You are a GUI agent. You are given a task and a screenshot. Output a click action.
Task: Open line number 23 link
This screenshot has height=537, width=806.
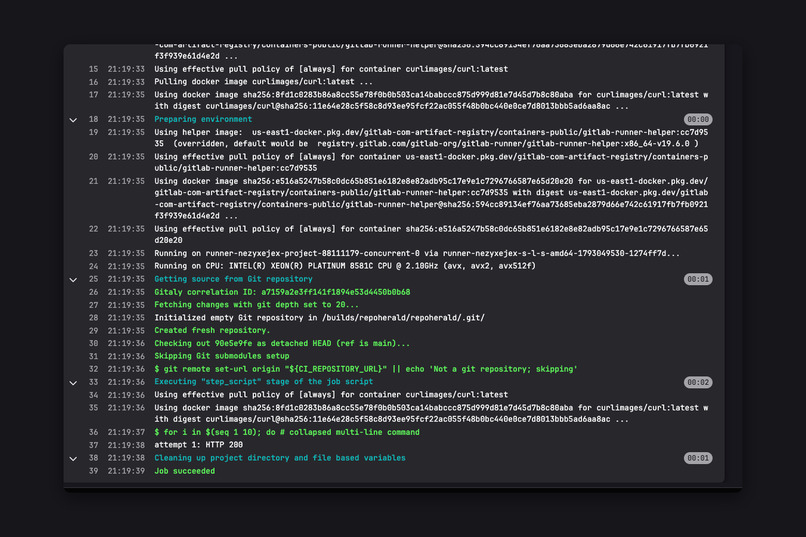coord(93,253)
